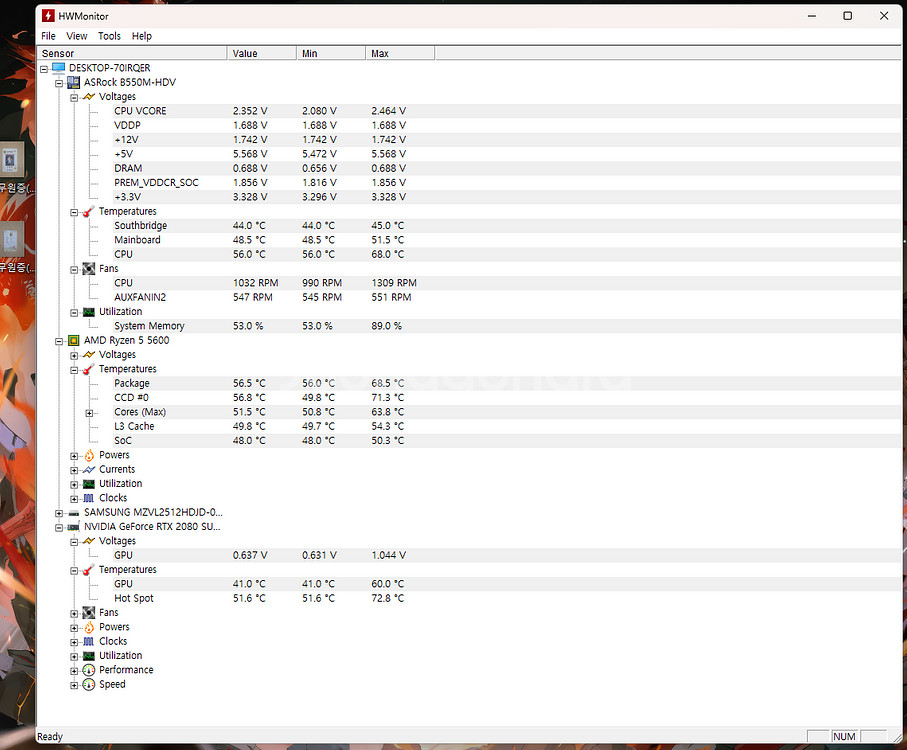Click the NVIDIA Powers flame icon
Screen dimensions: 907x750
[x=89, y=627]
